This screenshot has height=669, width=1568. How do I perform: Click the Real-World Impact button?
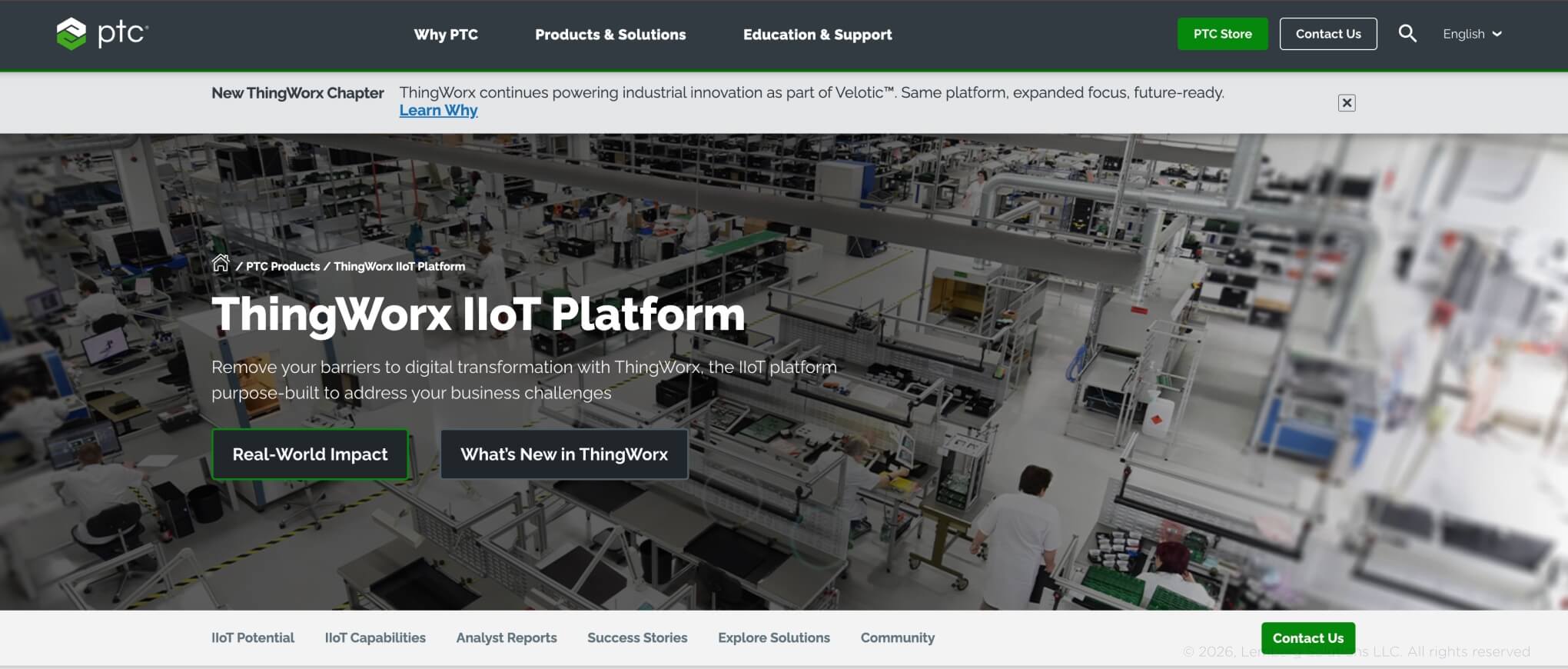(310, 454)
